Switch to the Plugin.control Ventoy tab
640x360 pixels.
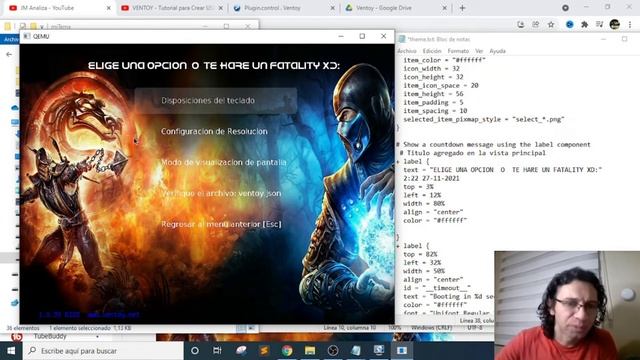(x=284, y=8)
